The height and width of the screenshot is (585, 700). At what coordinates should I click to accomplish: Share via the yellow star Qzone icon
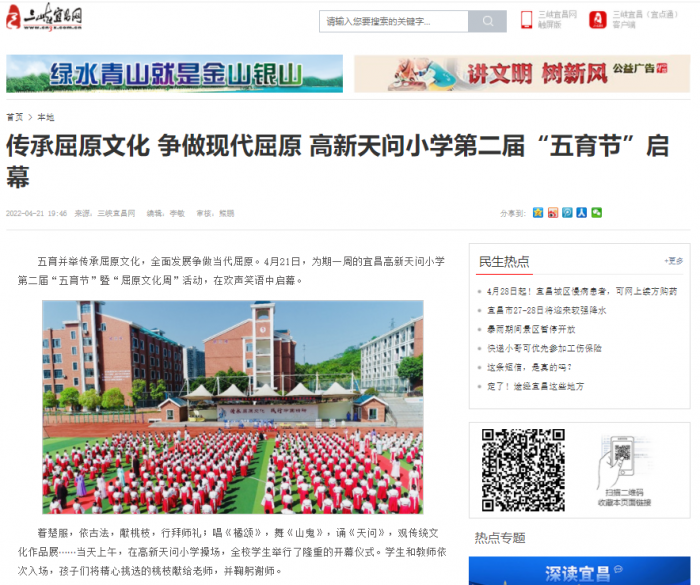point(538,213)
